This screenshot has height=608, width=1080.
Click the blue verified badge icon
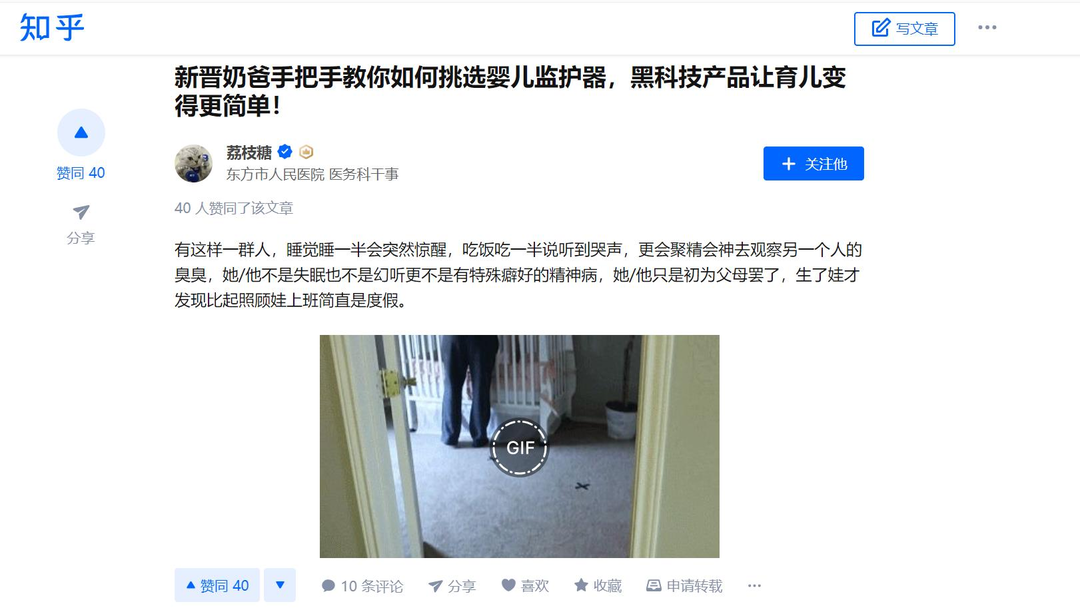tap(284, 151)
